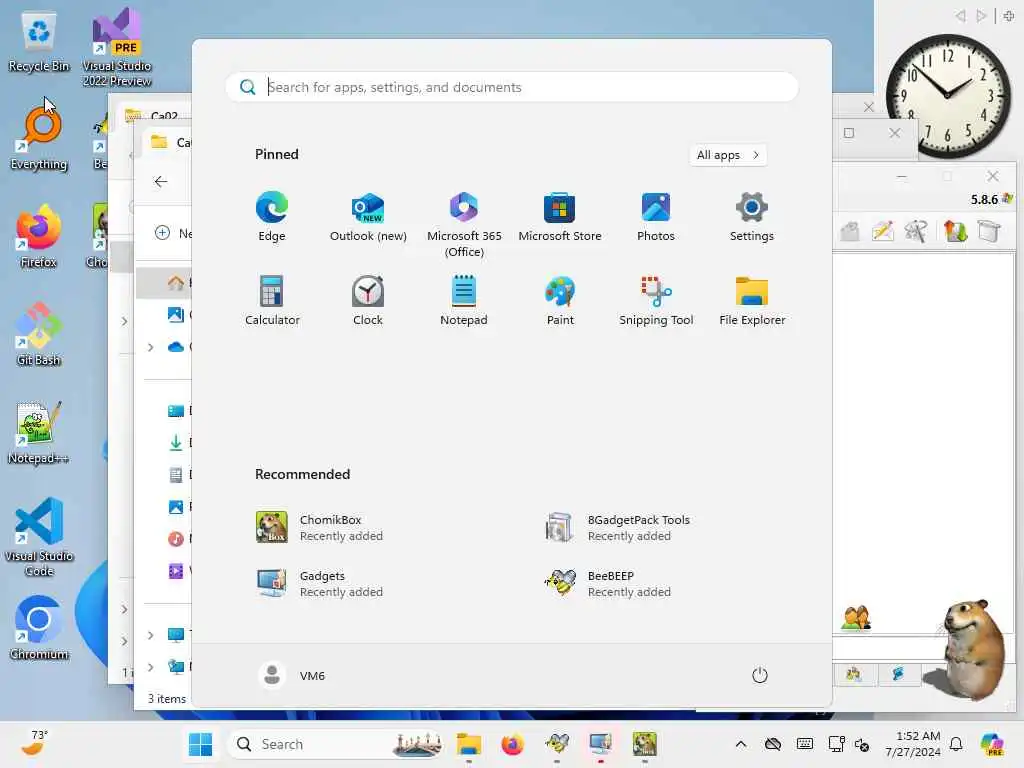The image size is (1024, 768).
Task: Open Clock pinned app
Action: 368,300
